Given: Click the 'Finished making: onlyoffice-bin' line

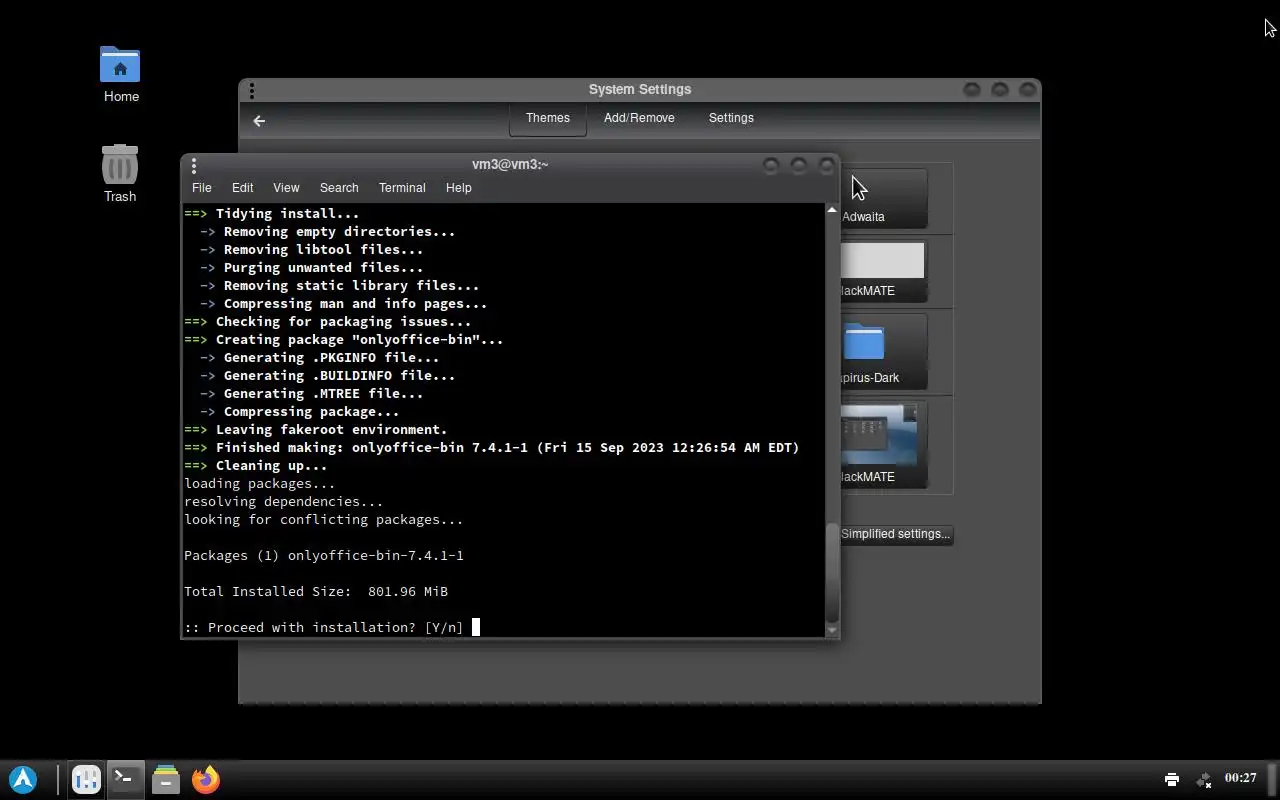Looking at the screenshot, I should coord(492,448).
